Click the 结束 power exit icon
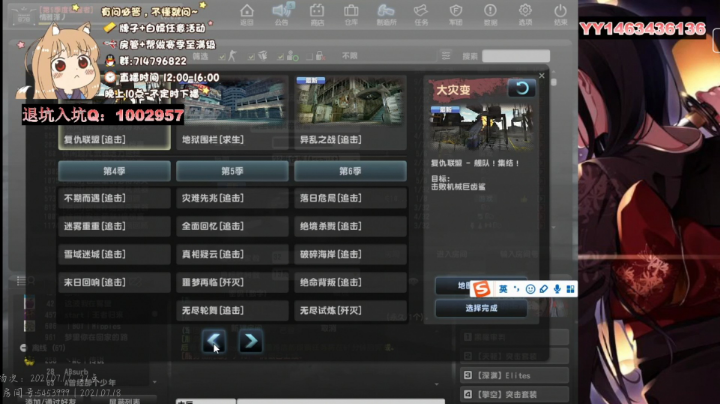 [x=560, y=14]
